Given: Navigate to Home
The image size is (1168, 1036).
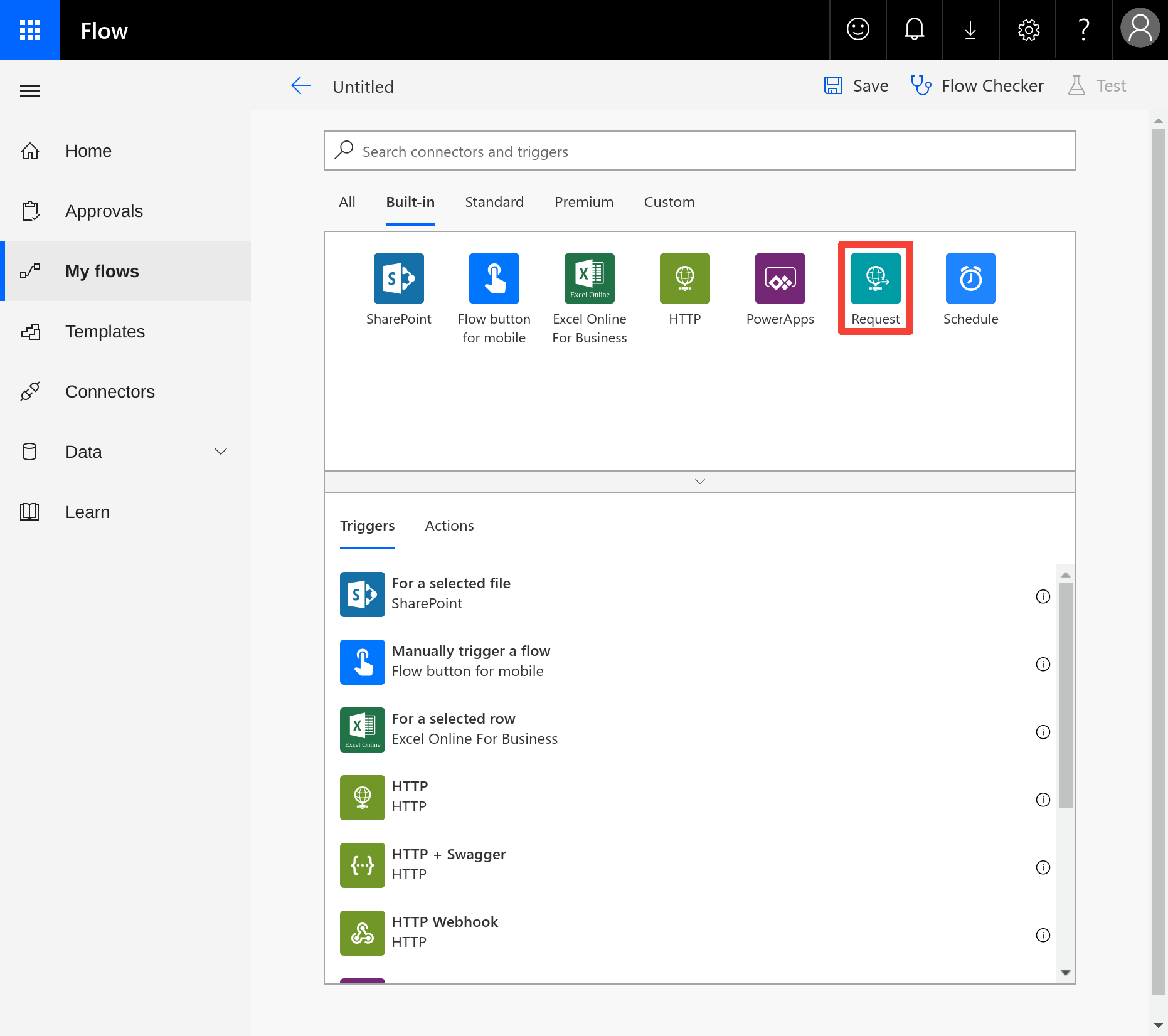Looking at the screenshot, I should point(125,151).
